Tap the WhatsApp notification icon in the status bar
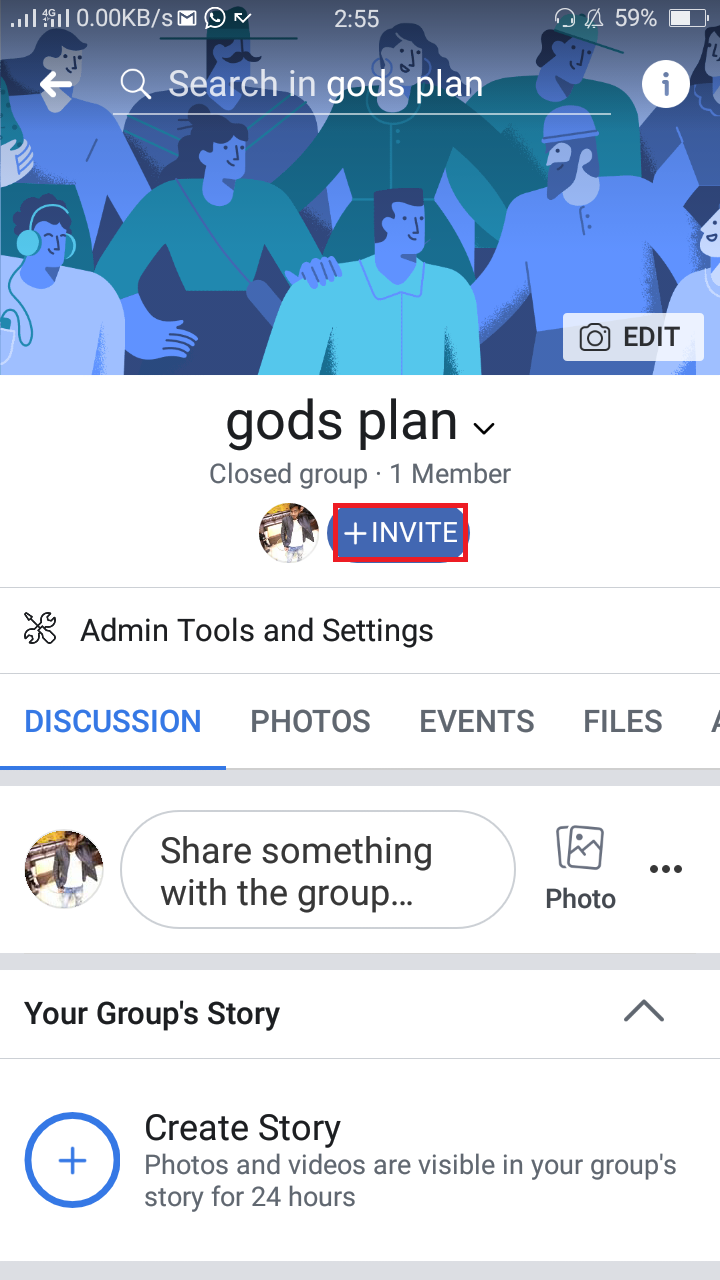The image size is (720, 1280). click(214, 18)
